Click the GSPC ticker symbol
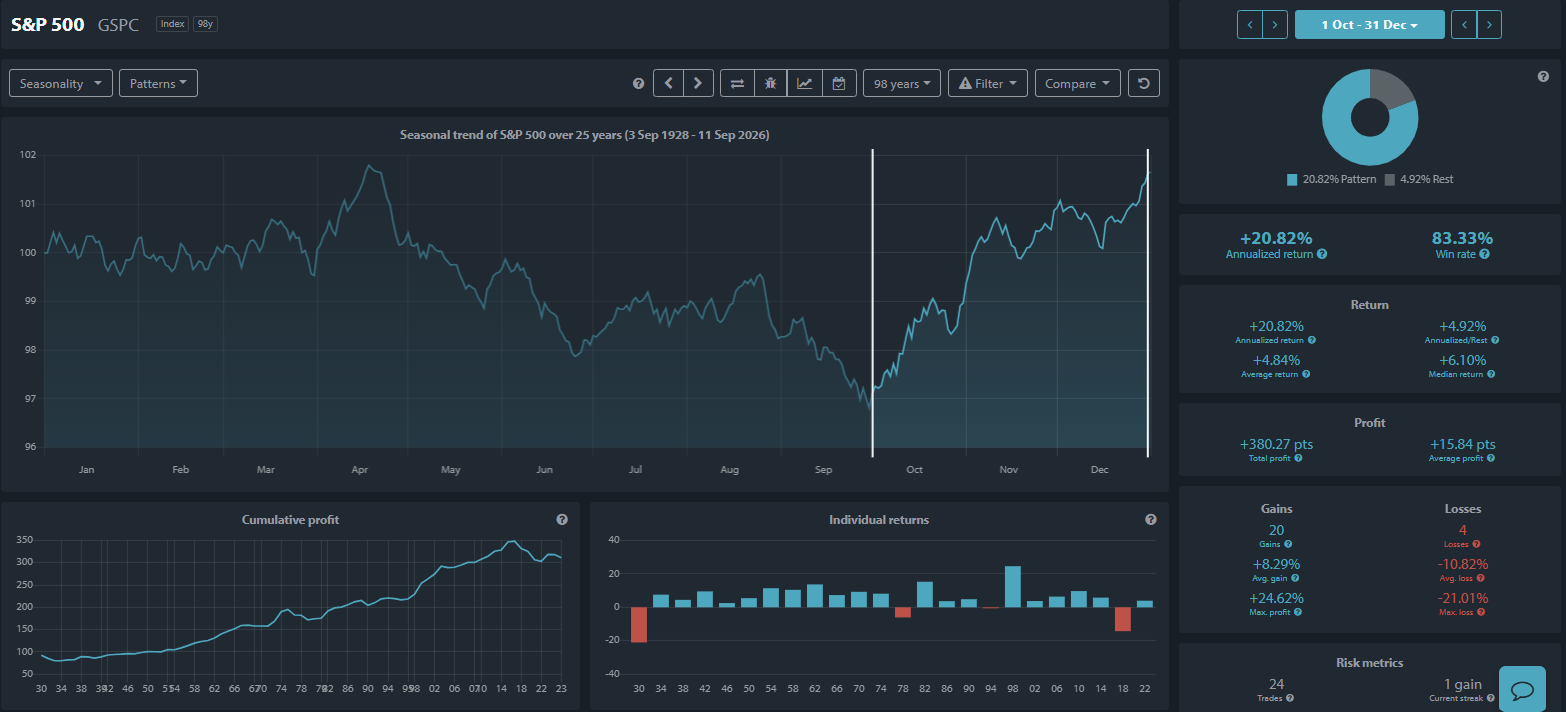Screen dimensions: 1566x712 pyautogui.click(x=118, y=25)
